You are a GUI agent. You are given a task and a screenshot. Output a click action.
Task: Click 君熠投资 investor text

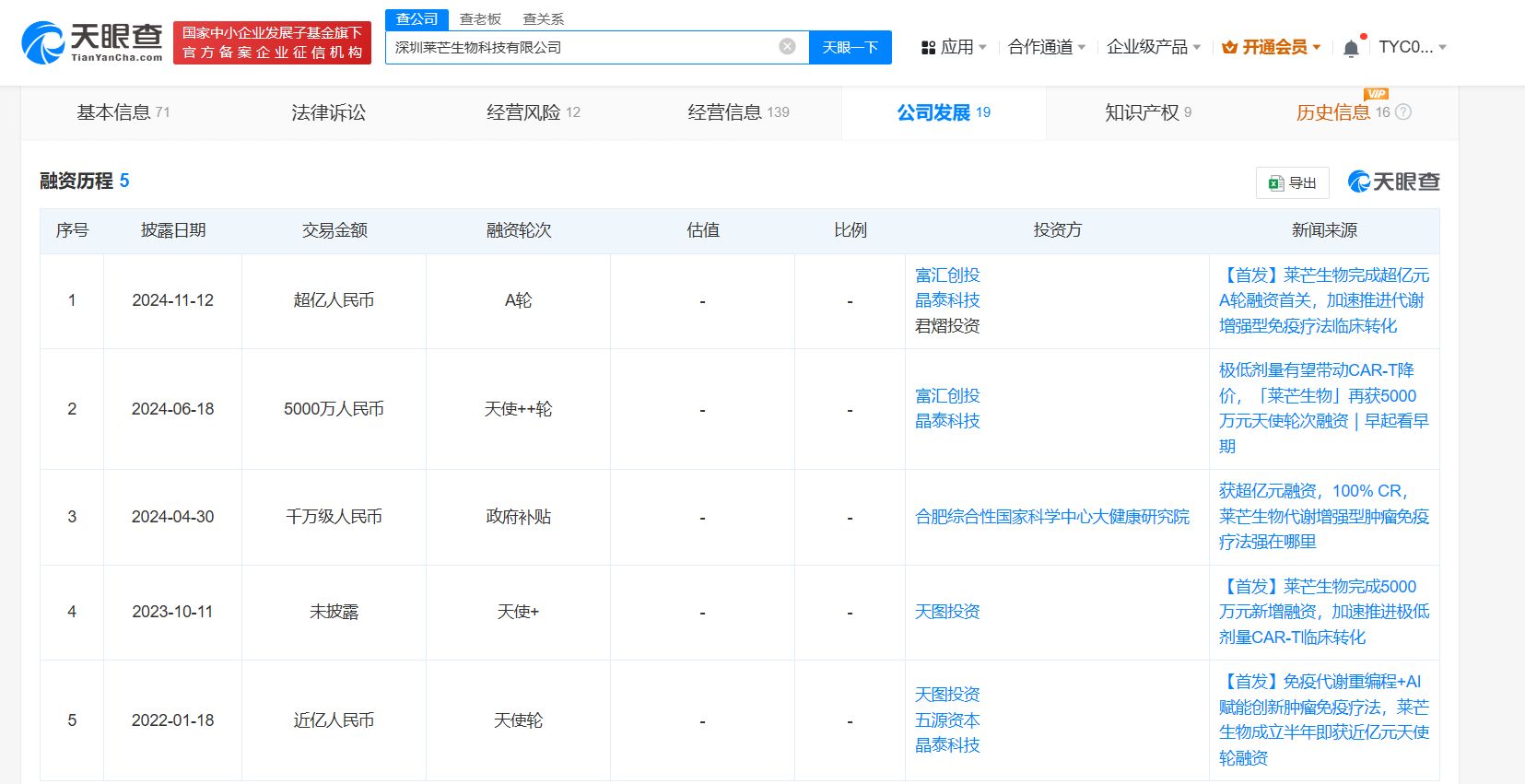(947, 326)
